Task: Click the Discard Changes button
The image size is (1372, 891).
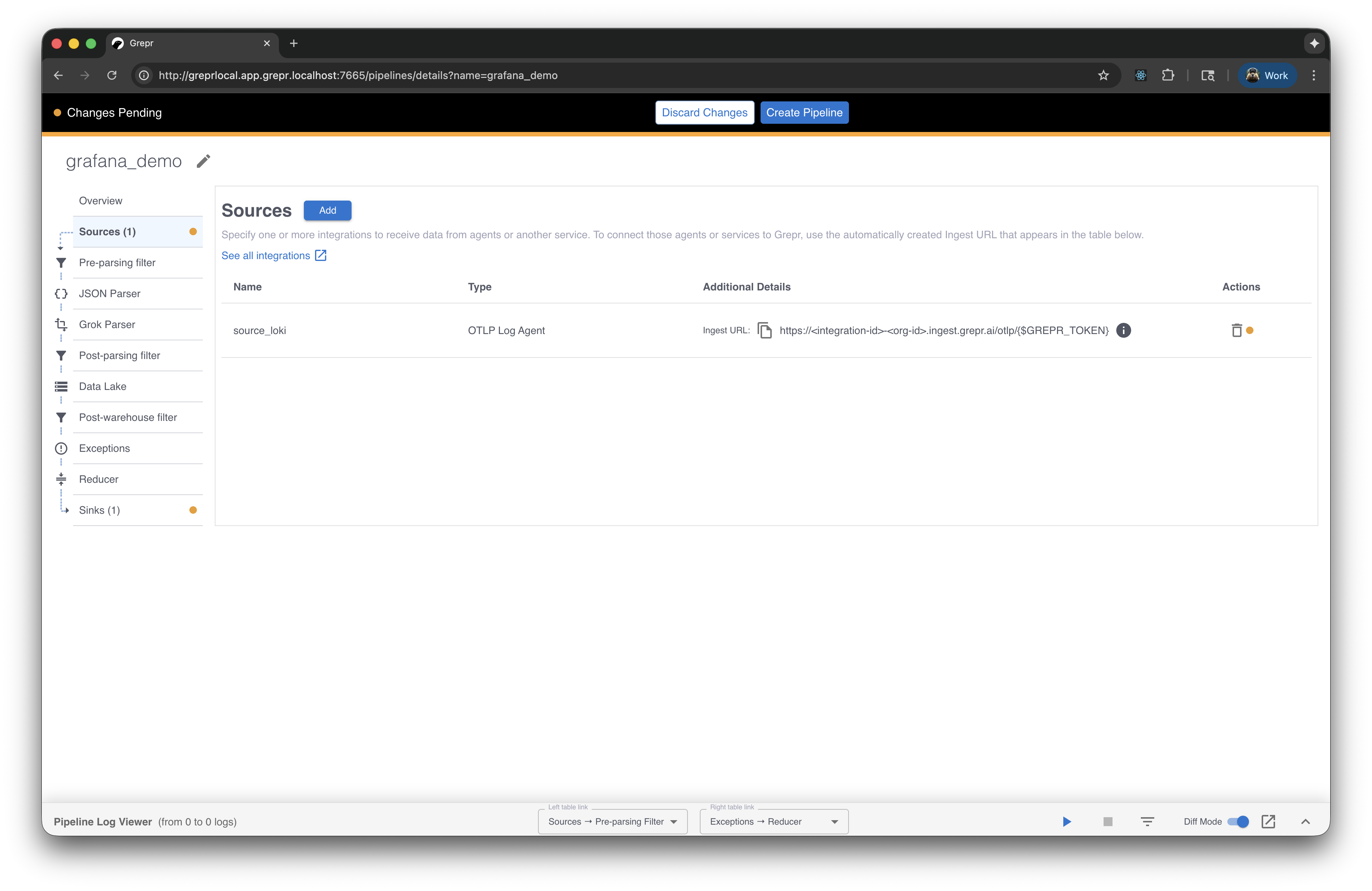Action: point(704,112)
